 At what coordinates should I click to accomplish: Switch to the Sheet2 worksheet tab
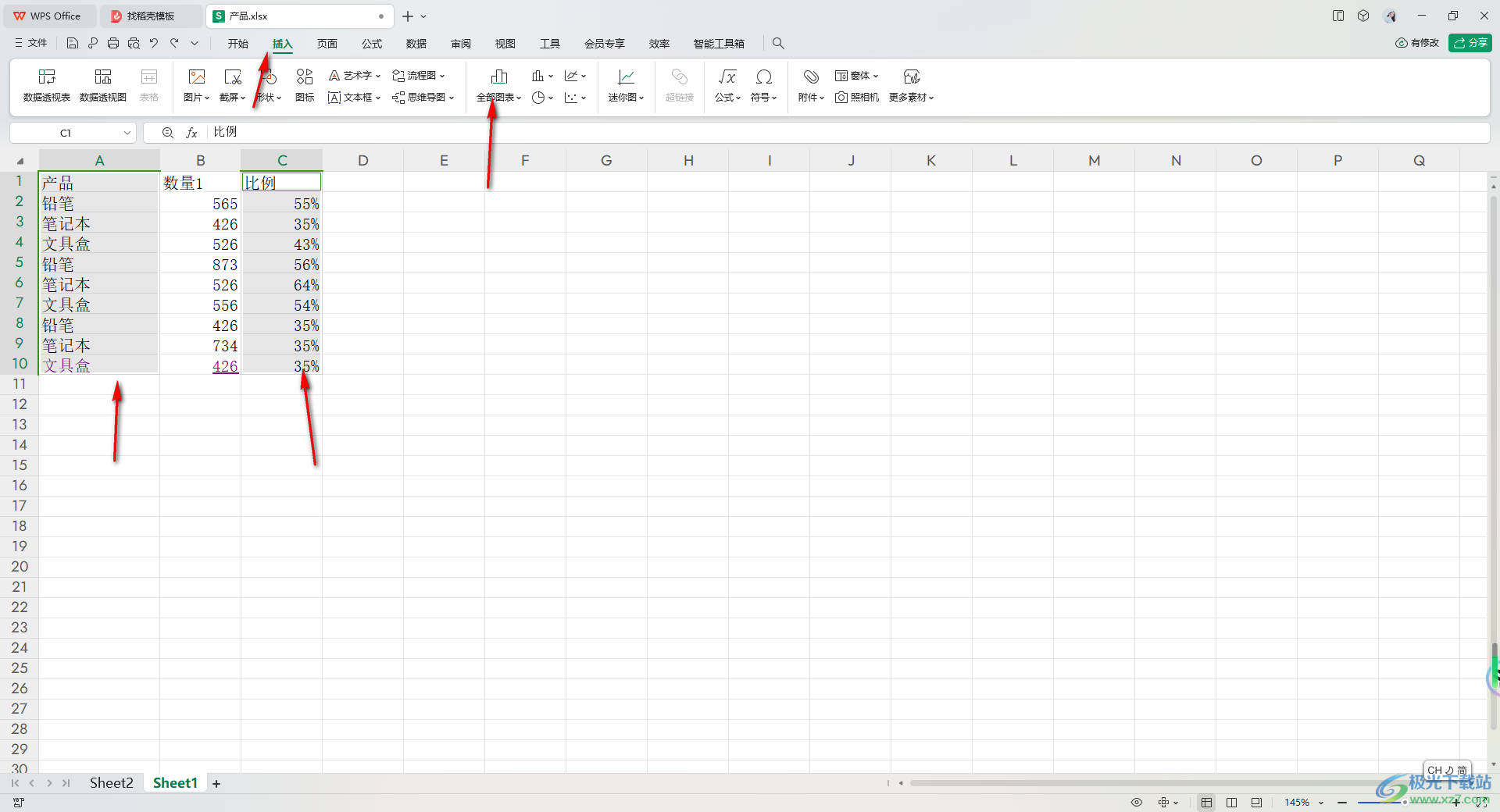[x=111, y=783]
